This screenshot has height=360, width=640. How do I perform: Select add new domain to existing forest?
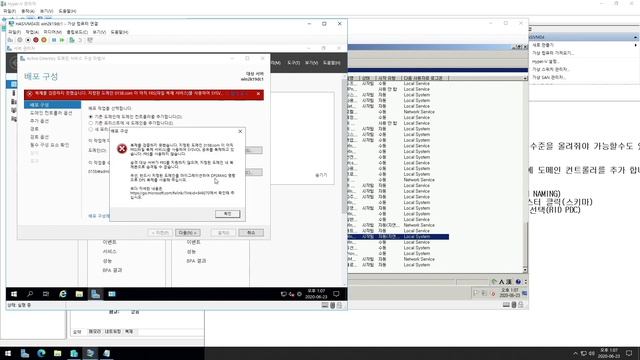[x=91, y=123]
